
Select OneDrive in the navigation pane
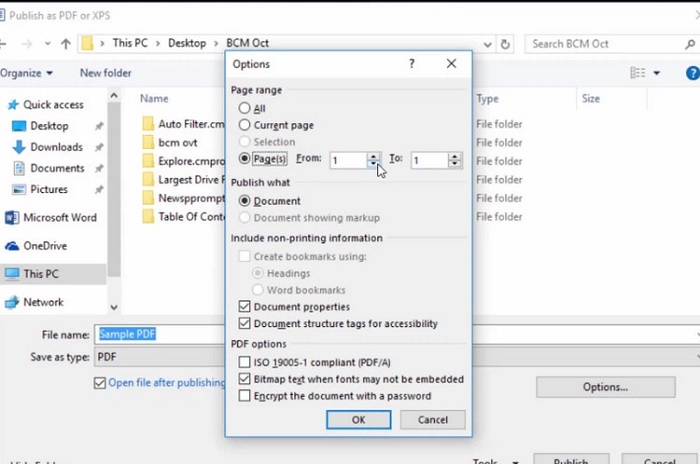(x=36, y=246)
